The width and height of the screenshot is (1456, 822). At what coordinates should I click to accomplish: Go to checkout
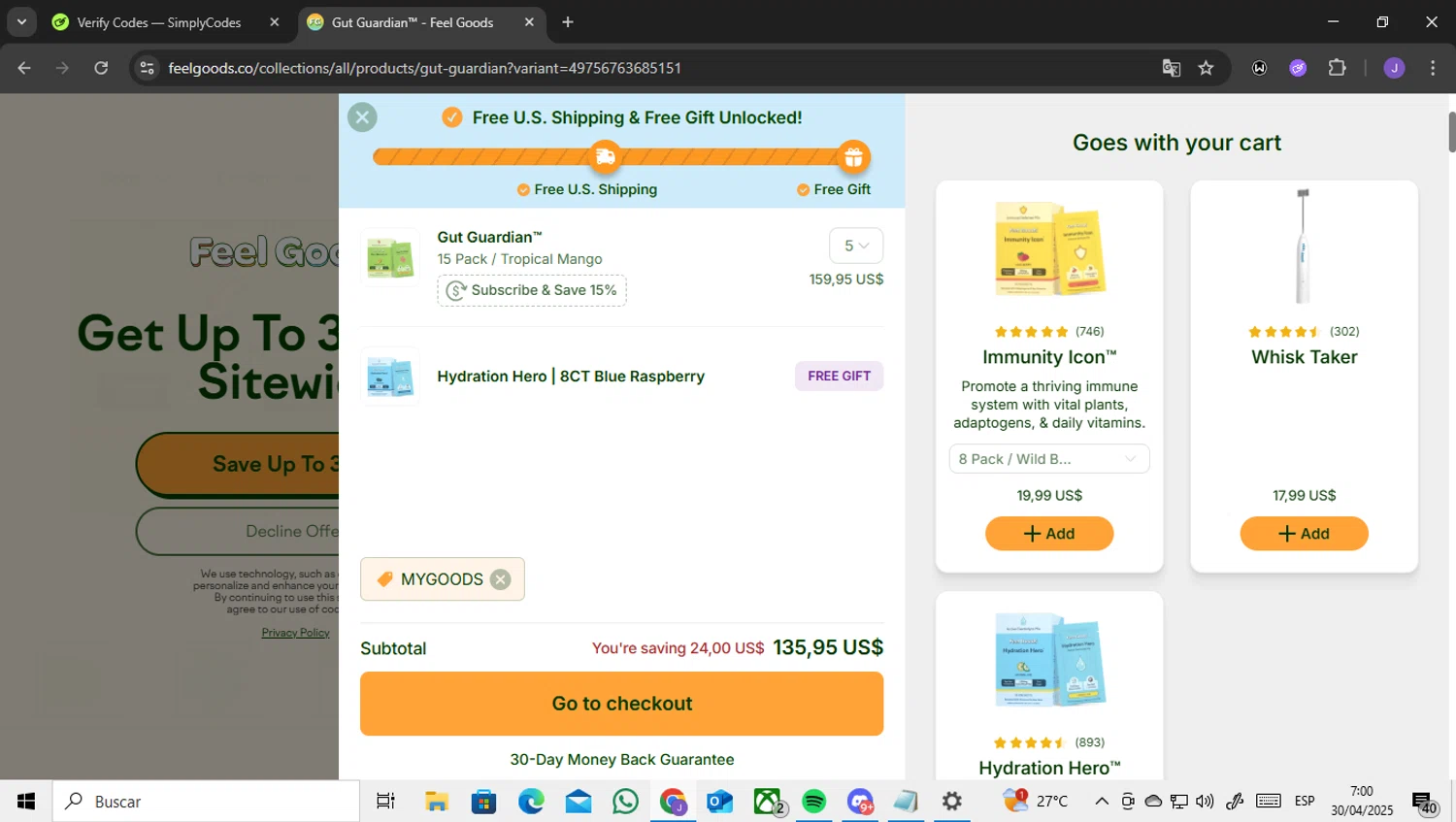[621, 704]
